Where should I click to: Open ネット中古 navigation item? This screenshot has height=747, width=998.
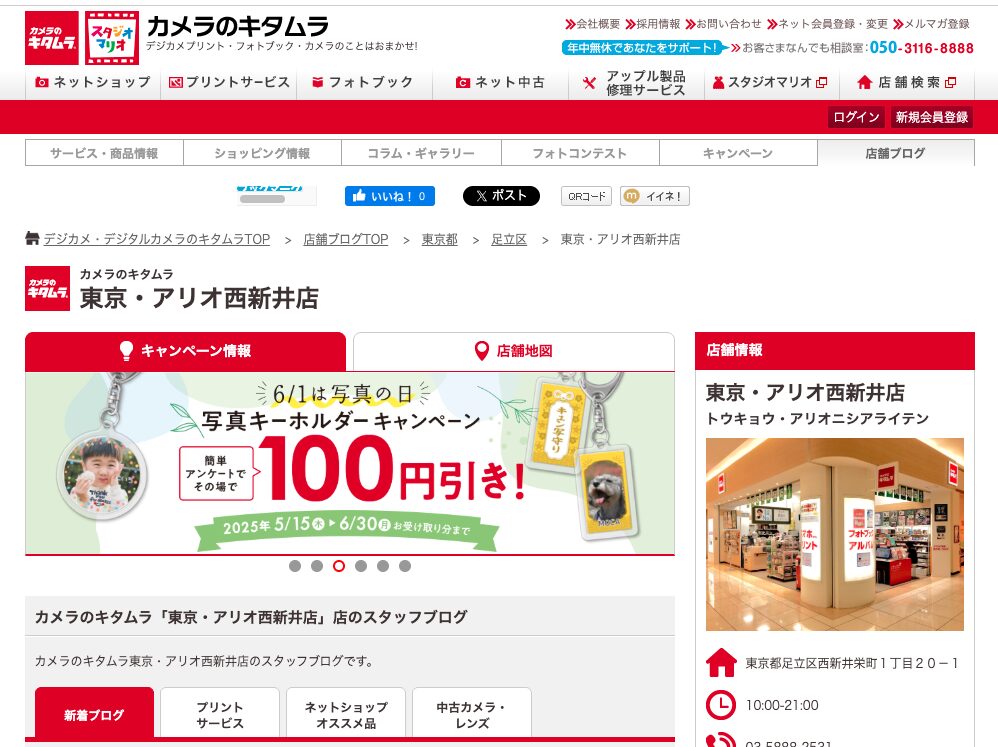click(x=500, y=82)
